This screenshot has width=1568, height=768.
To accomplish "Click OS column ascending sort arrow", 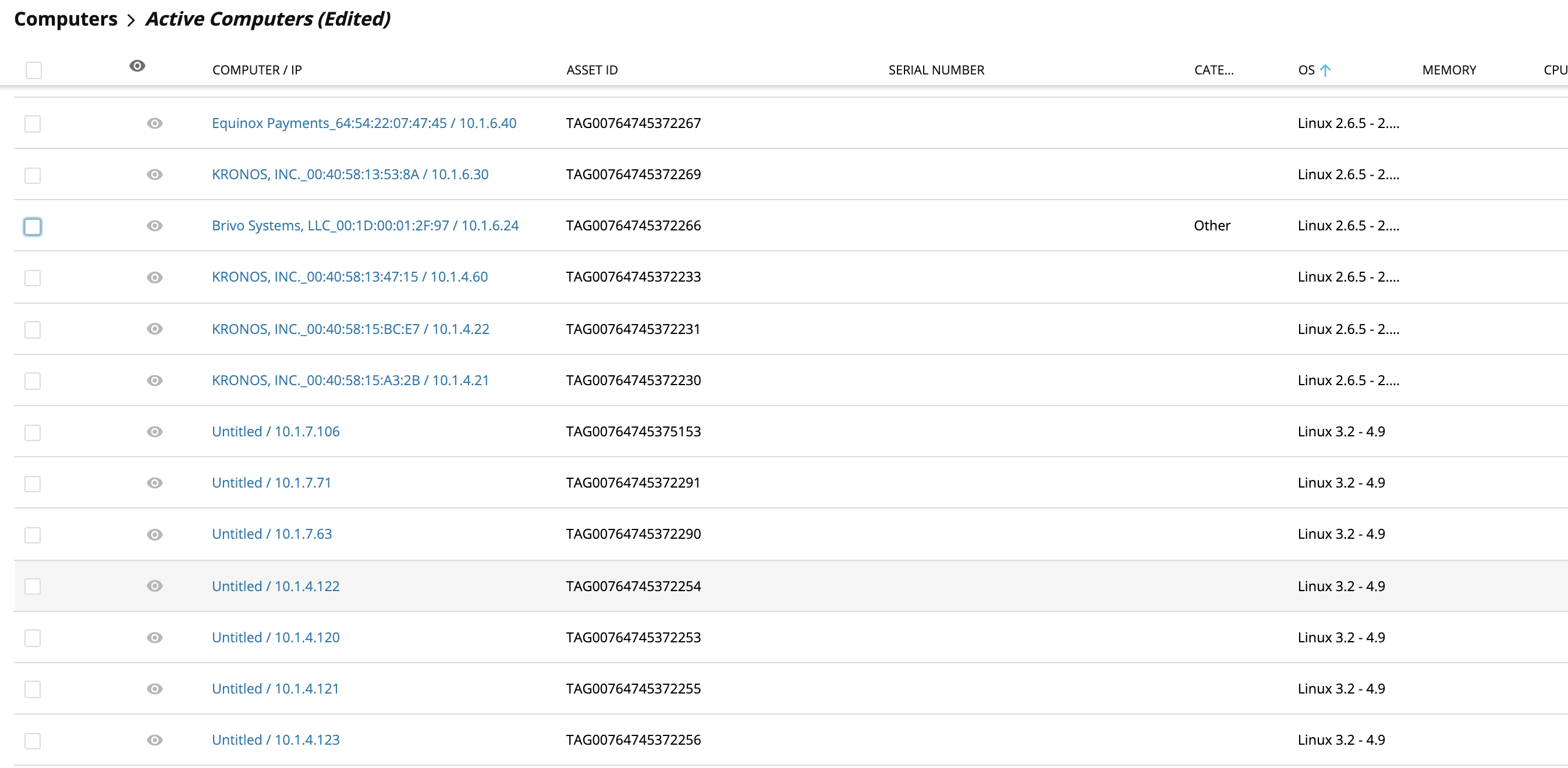I will (1325, 70).
